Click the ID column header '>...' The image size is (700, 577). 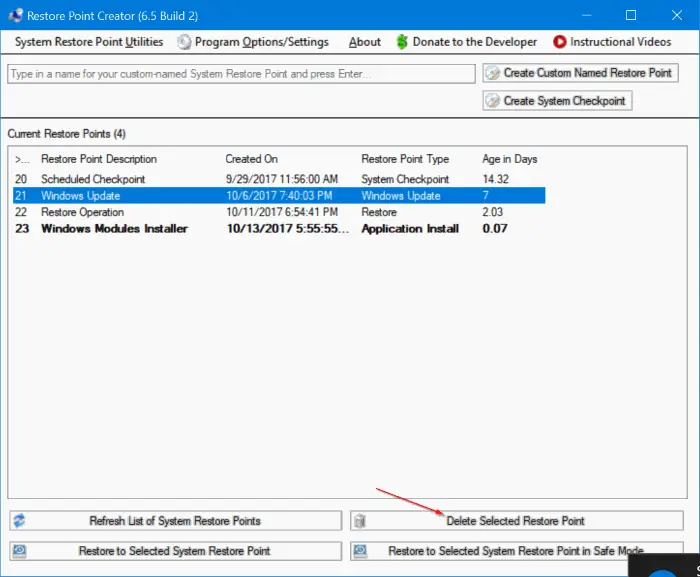click(22, 159)
